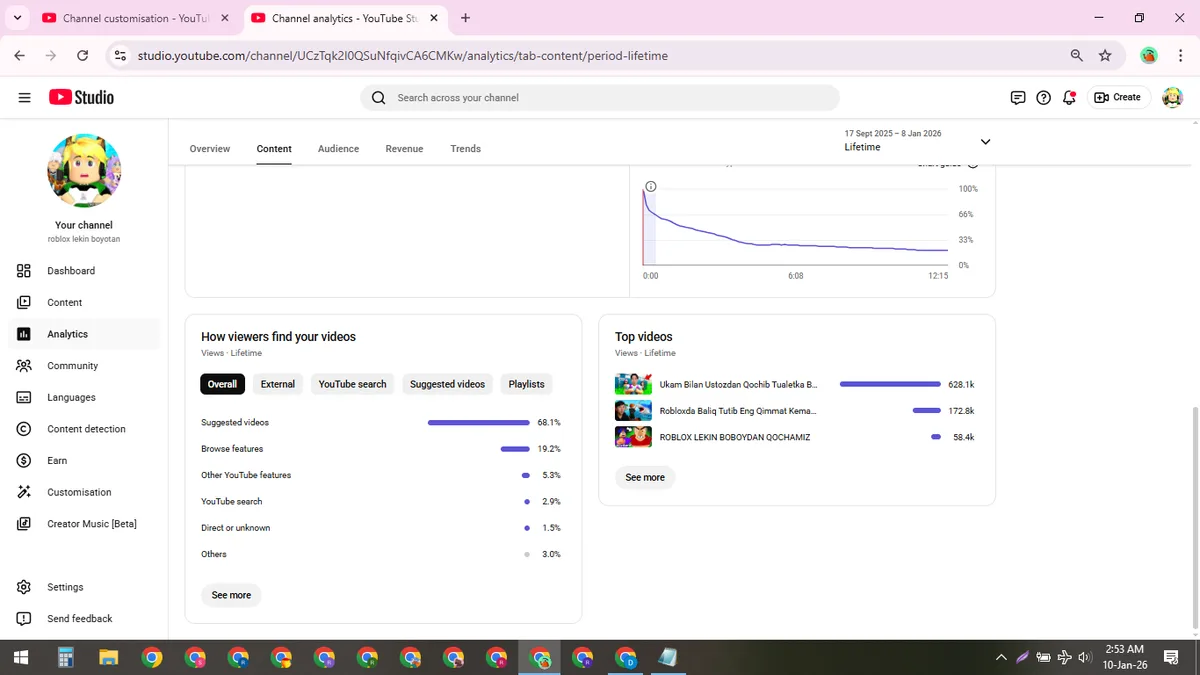
Task: Select the Playlists filter chip
Action: [526, 384]
